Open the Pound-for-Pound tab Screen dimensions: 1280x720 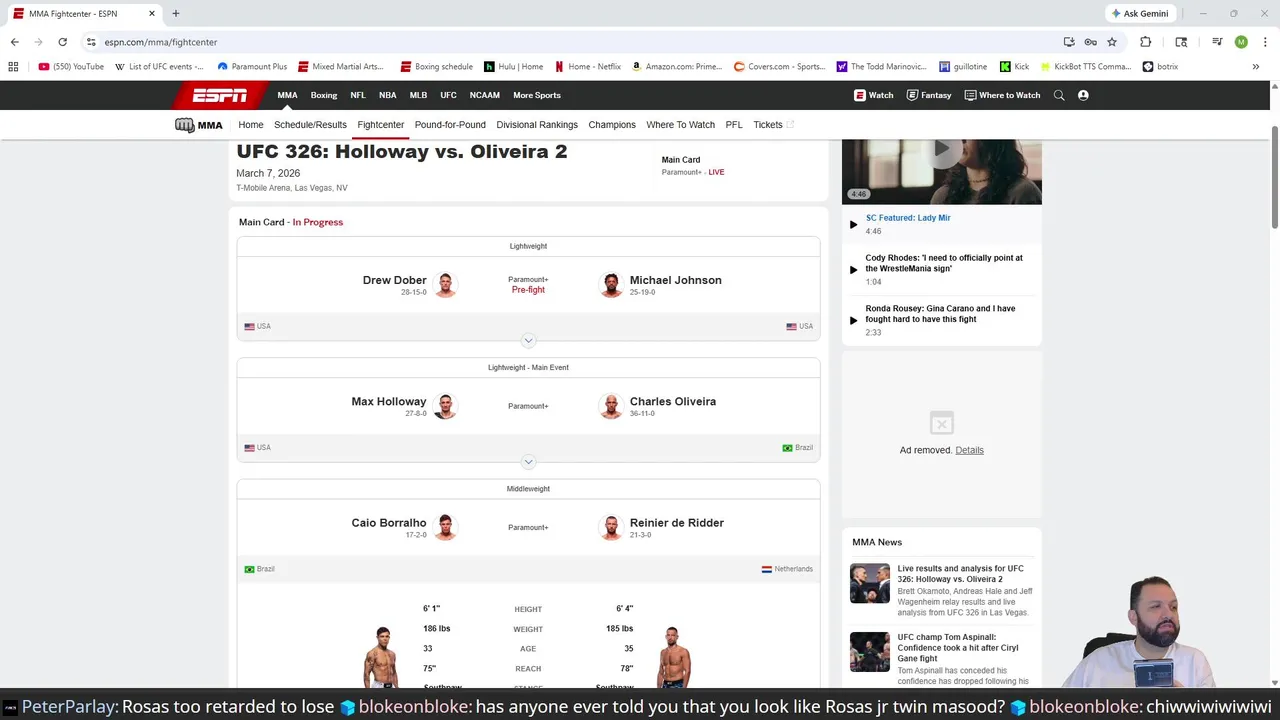click(450, 125)
